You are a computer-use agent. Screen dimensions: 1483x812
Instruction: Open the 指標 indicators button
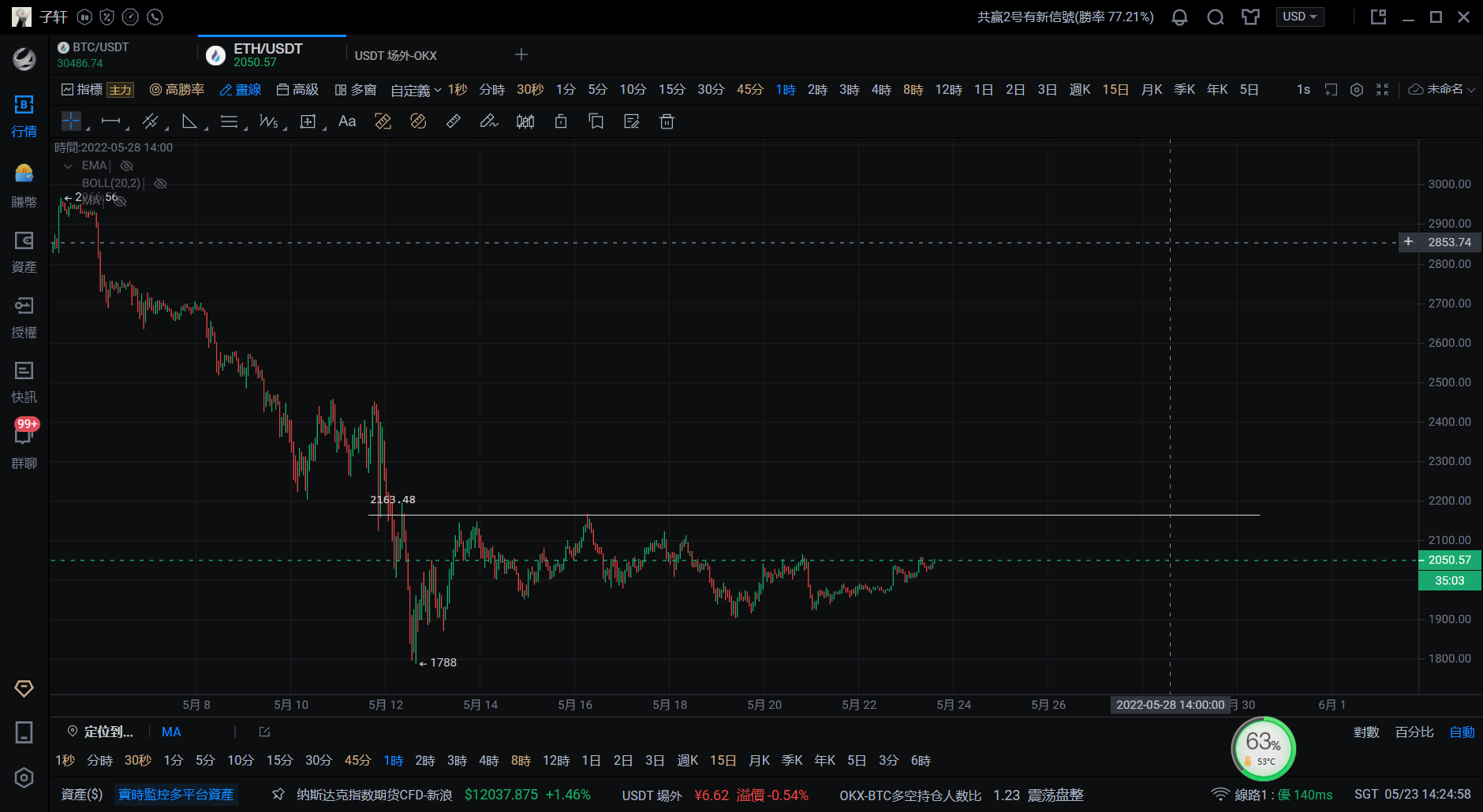coord(82,90)
